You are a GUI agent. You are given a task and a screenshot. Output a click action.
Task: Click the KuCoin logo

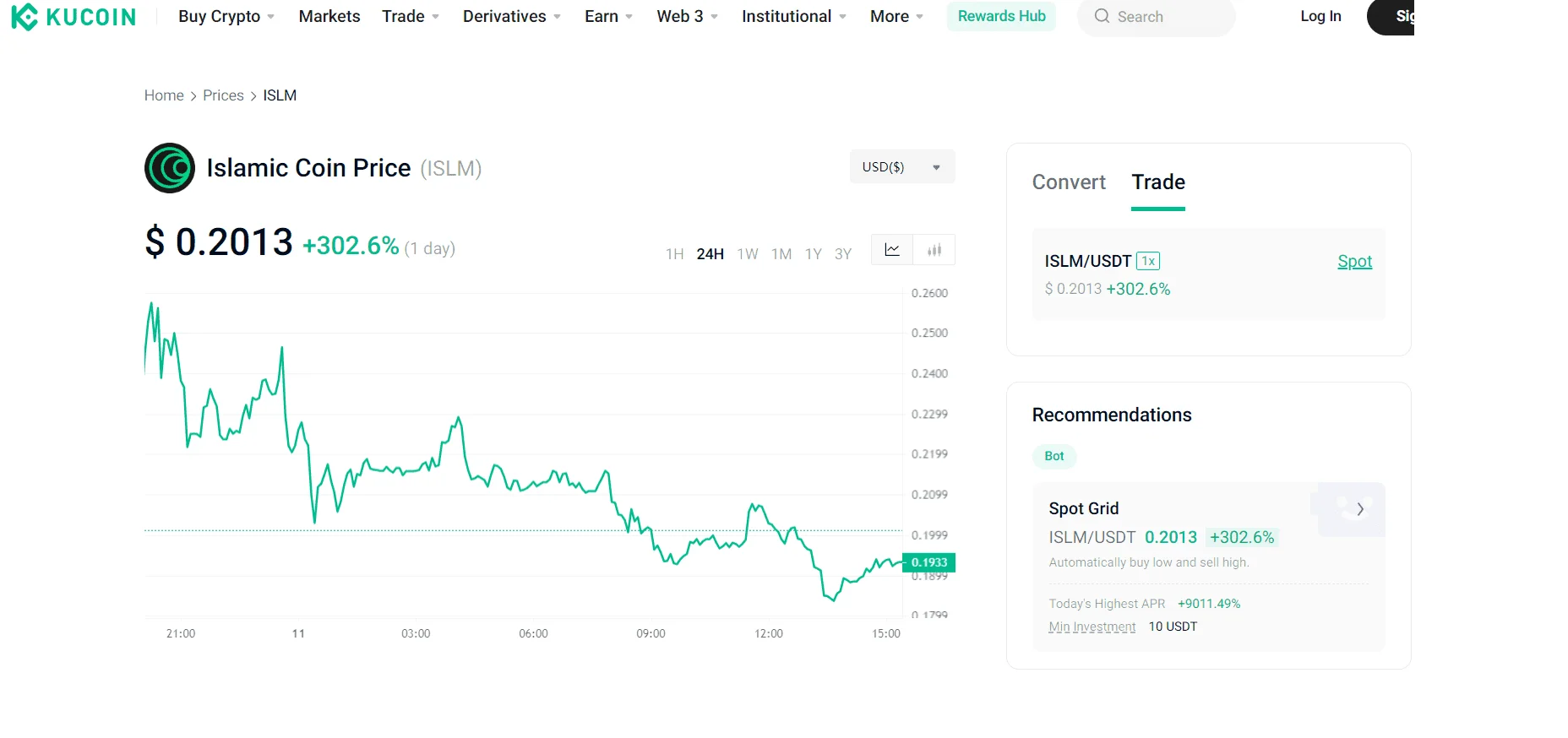(x=73, y=17)
